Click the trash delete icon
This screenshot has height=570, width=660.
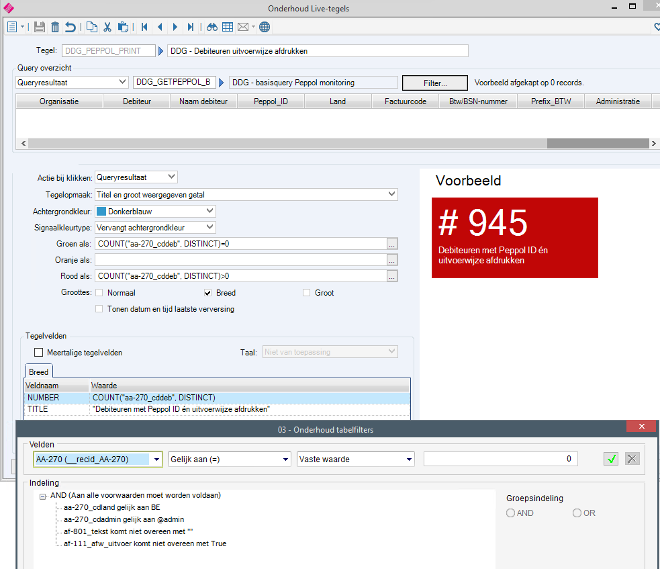pos(55,27)
